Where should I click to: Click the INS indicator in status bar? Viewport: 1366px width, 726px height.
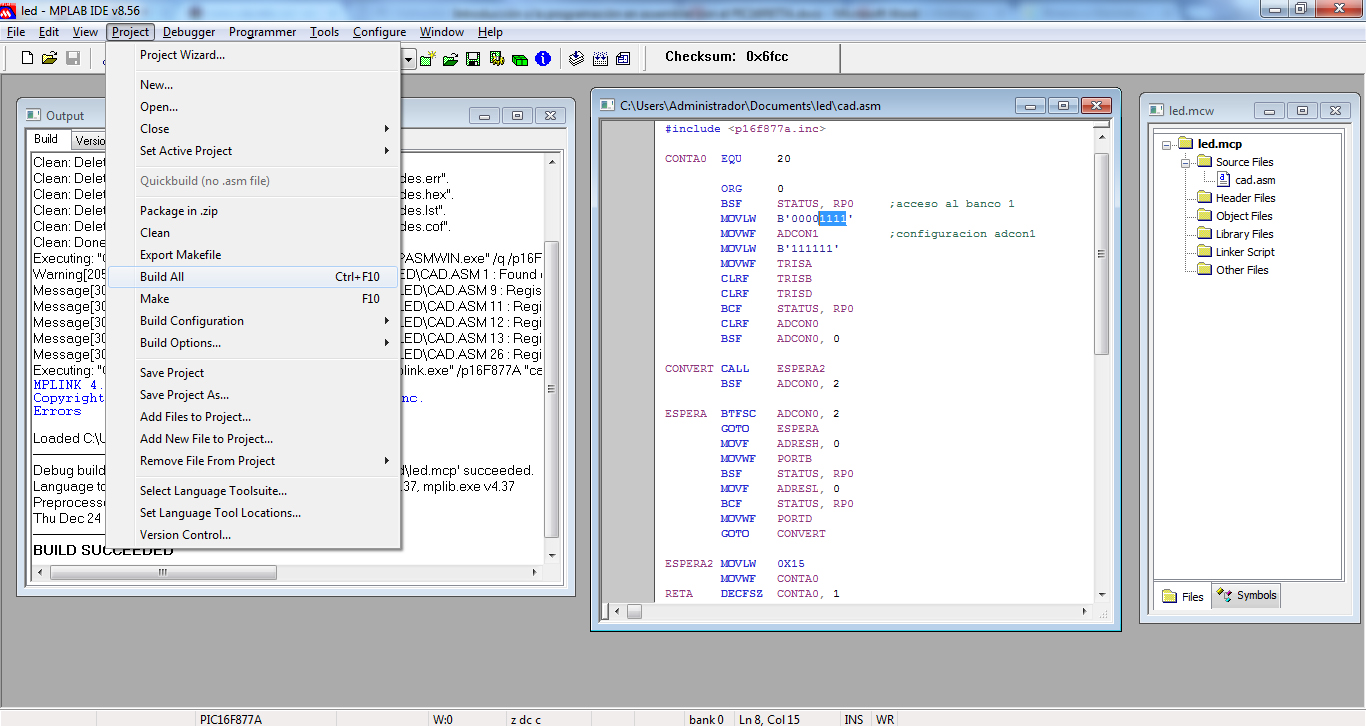(x=854, y=719)
